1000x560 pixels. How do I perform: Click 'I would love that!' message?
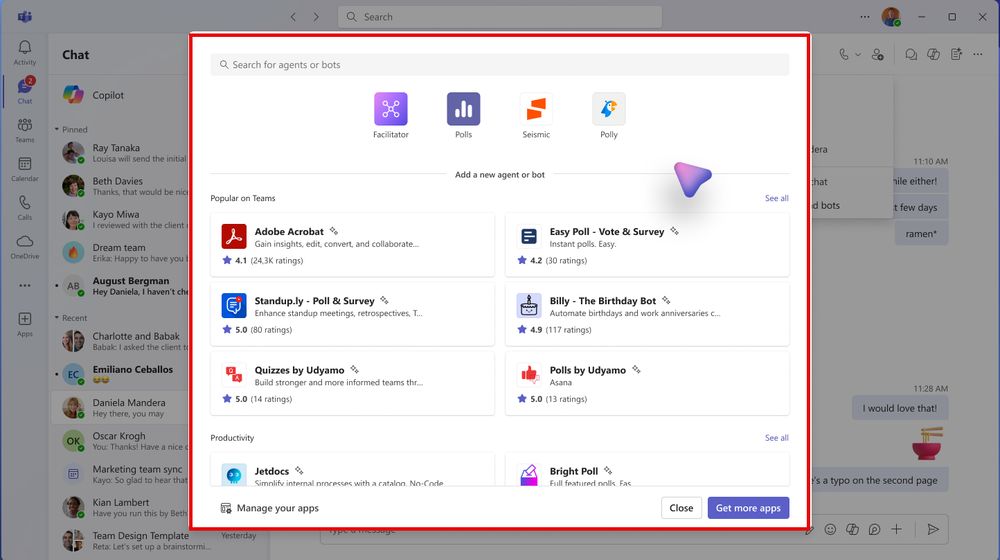coord(899,408)
